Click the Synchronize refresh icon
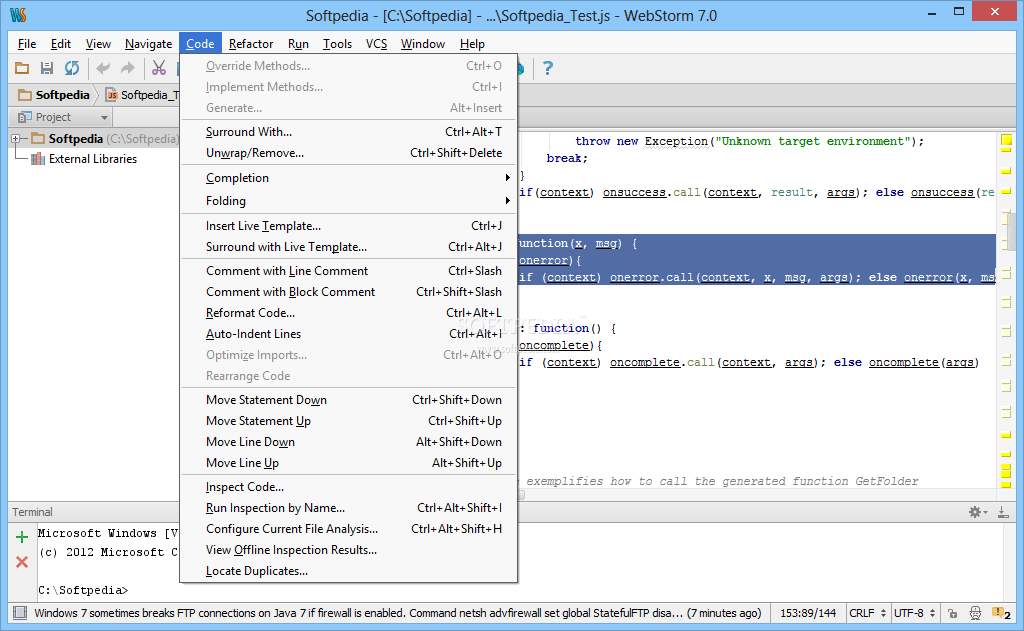1024x631 pixels. (72, 68)
